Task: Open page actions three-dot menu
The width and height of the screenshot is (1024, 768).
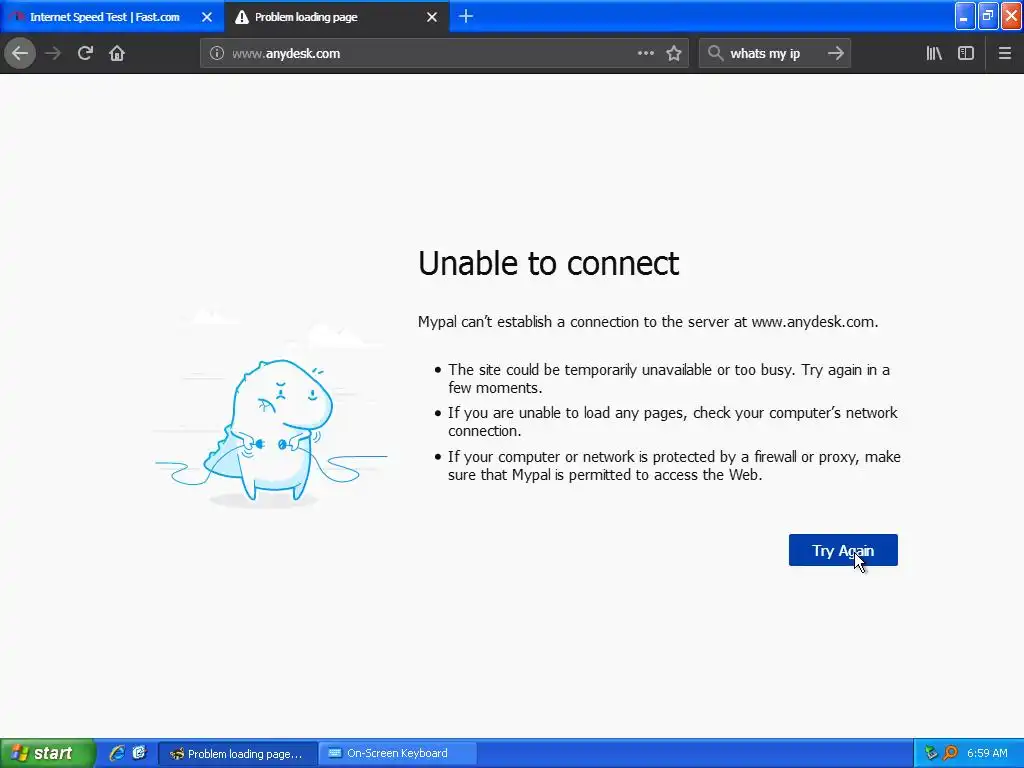Action: tap(645, 54)
